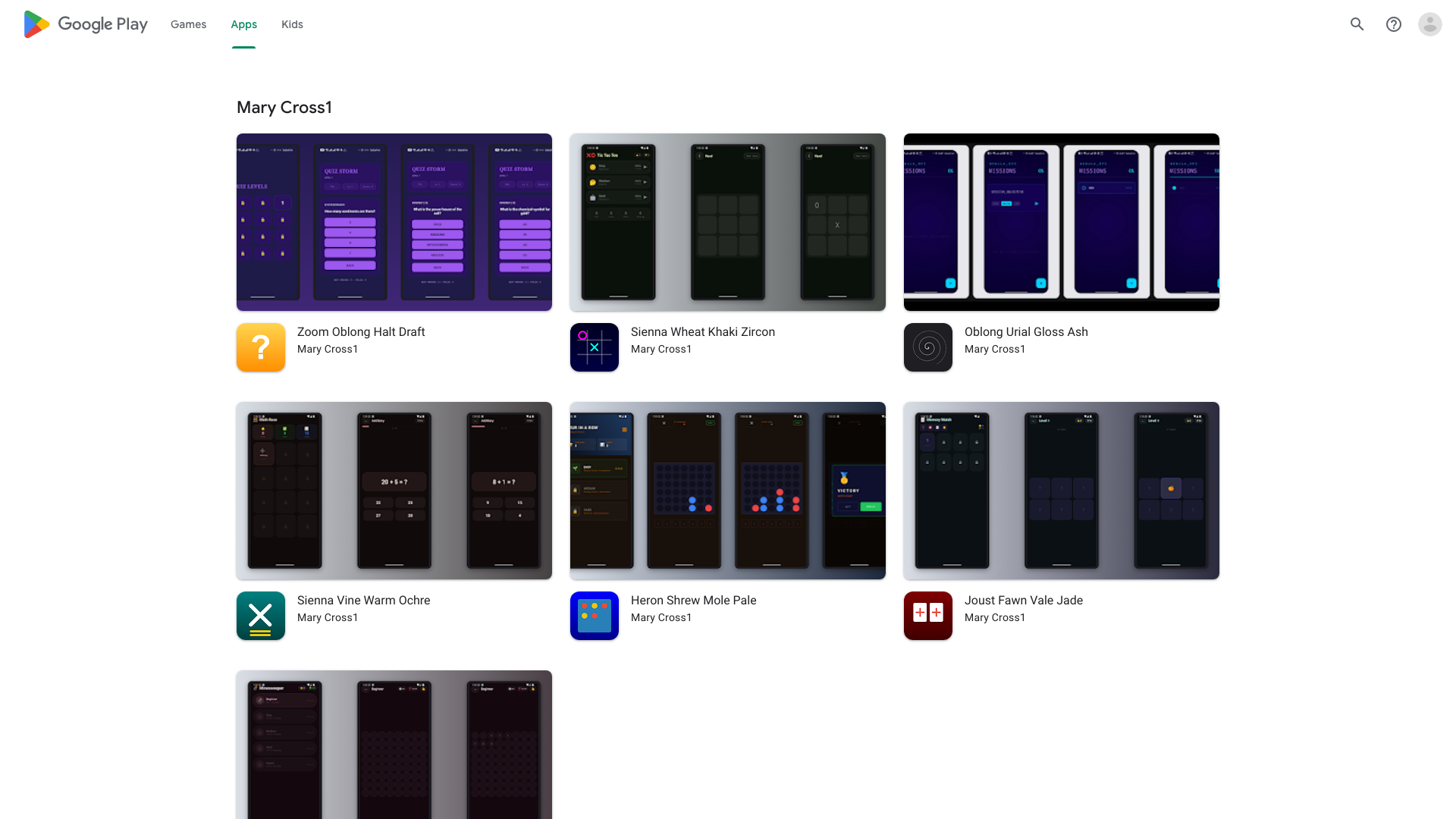View the Minesweeper screenshot banner
The height and width of the screenshot is (819, 1456).
tap(394, 745)
